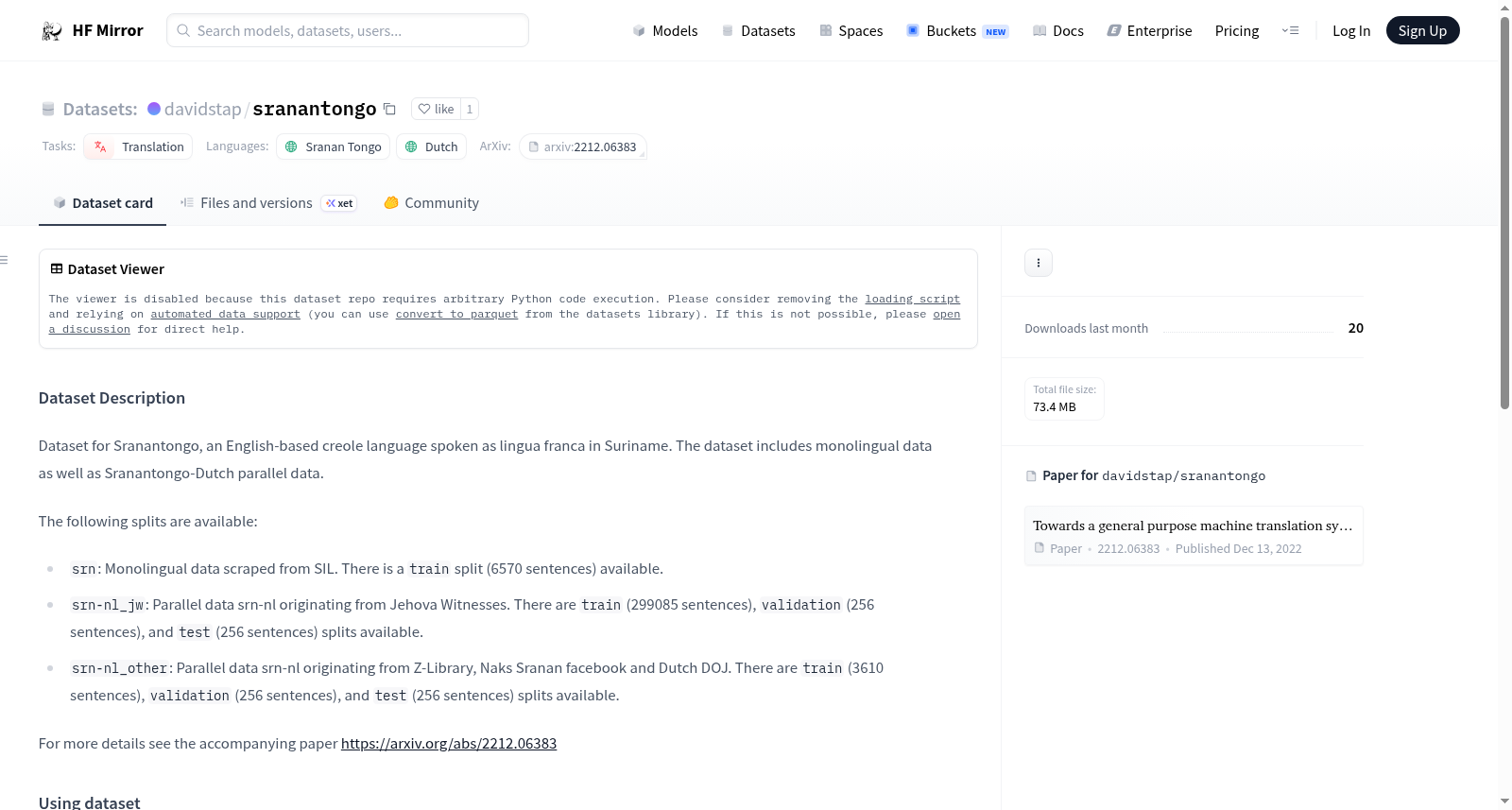This screenshot has height=810, width=1512.
Task: Follow the automated data support link
Action: point(225,314)
